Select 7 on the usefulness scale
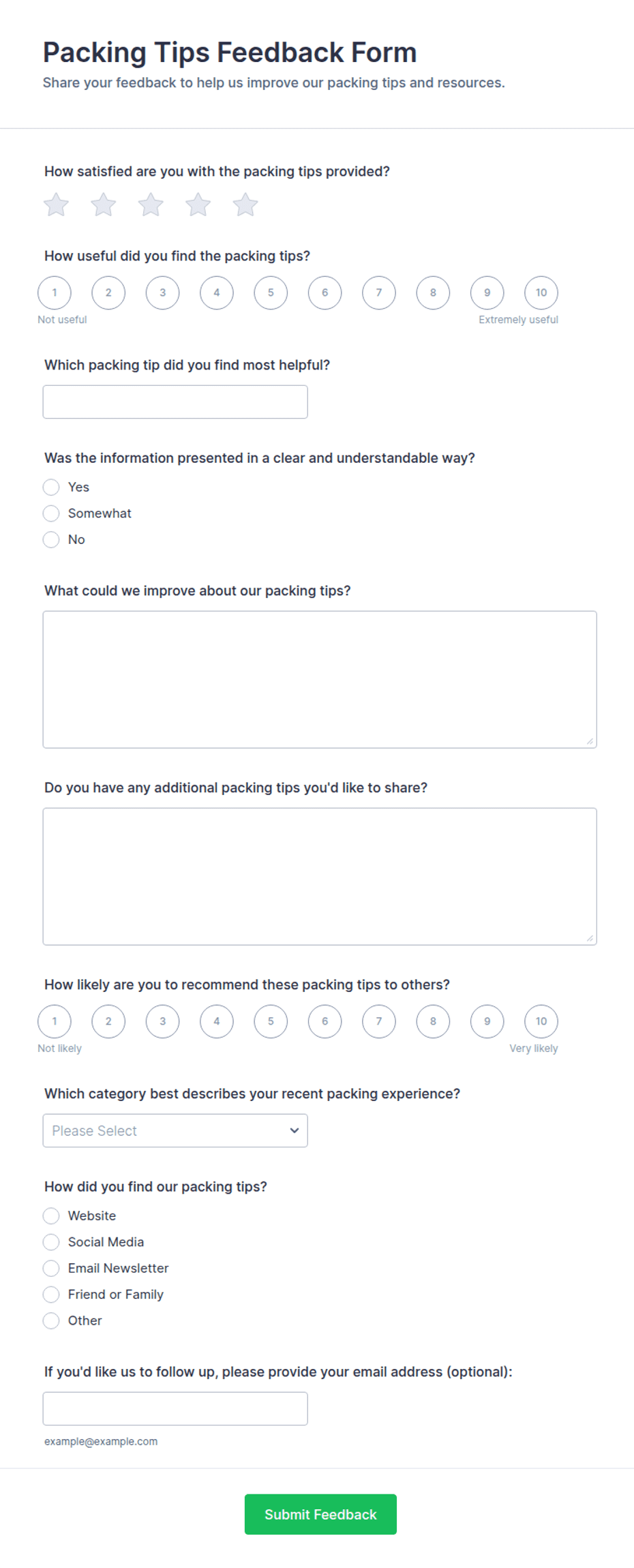The height and width of the screenshot is (1568, 634). click(x=379, y=293)
